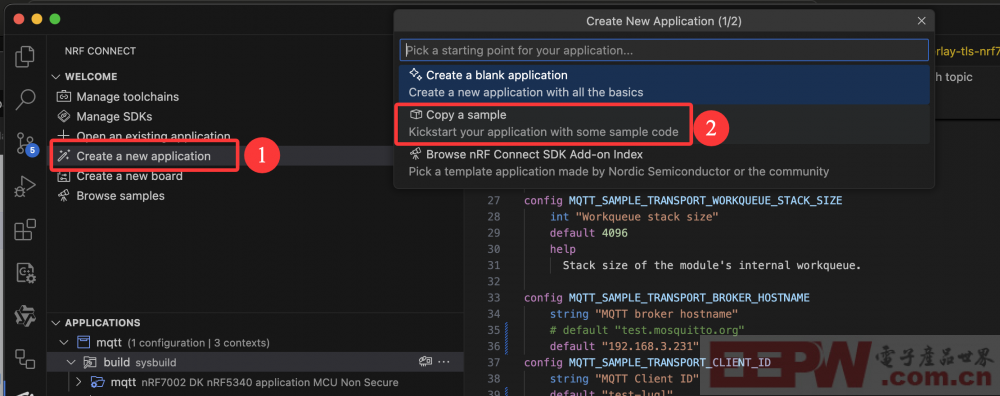The height and width of the screenshot is (396, 1000).
Task: Collapse the WELCOME section
Action: [x=55, y=77]
